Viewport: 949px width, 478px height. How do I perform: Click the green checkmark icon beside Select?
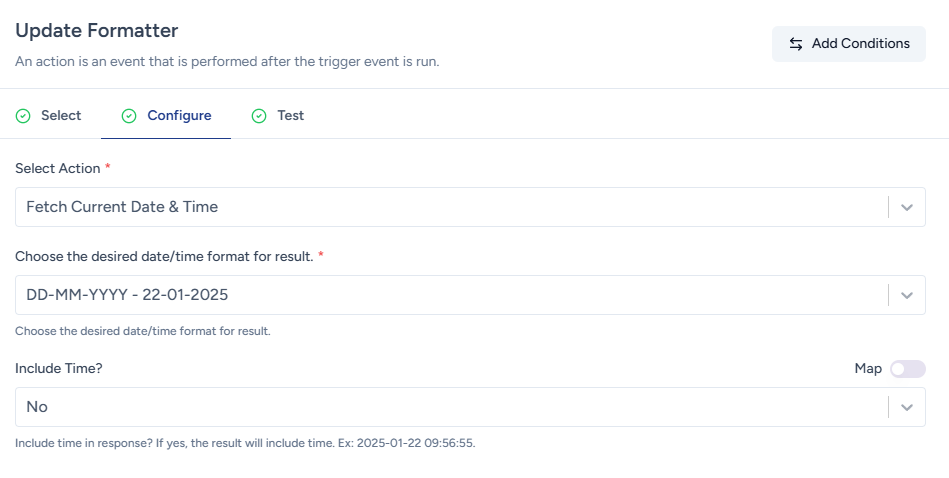click(23, 116)
